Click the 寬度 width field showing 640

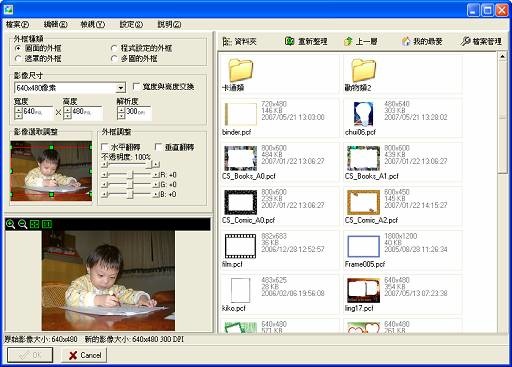(x=37, y=113)
